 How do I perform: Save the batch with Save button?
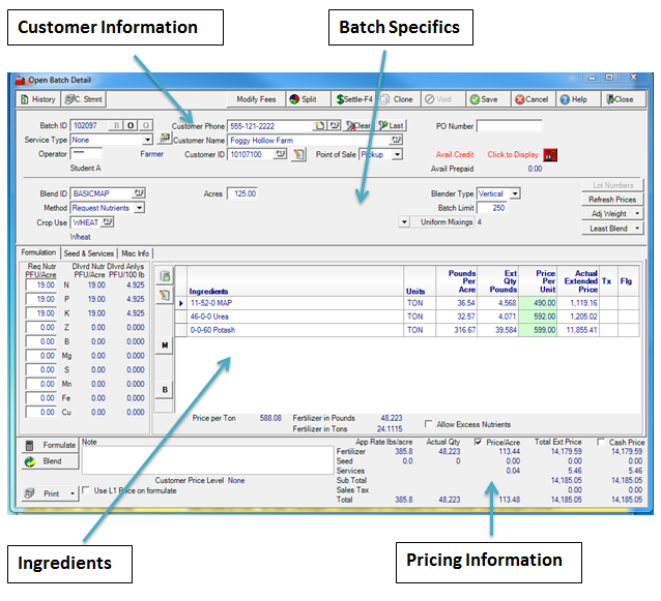coord(484,100)
